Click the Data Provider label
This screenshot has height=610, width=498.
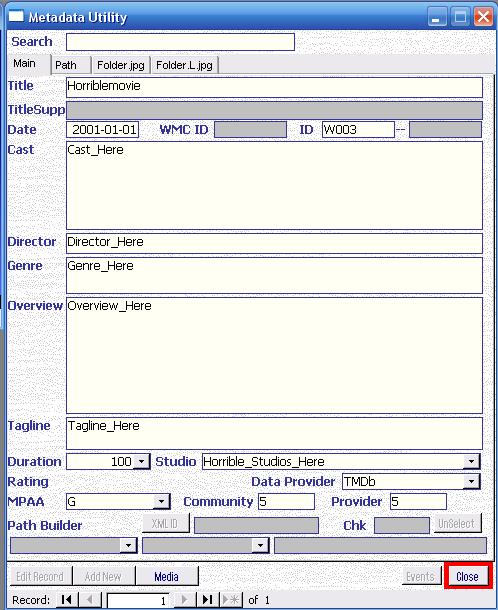click(293, 482)
